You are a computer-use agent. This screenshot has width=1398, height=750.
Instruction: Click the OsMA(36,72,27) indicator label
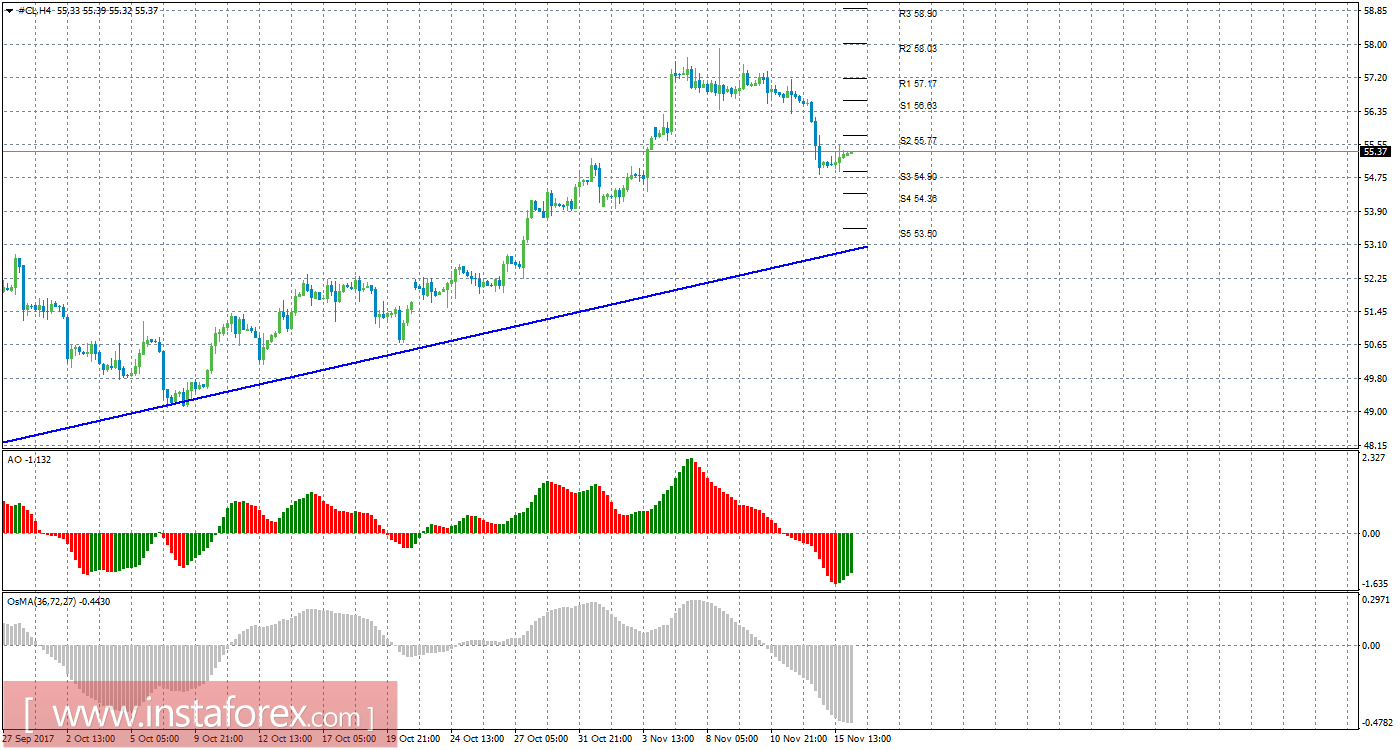(58, 601)
